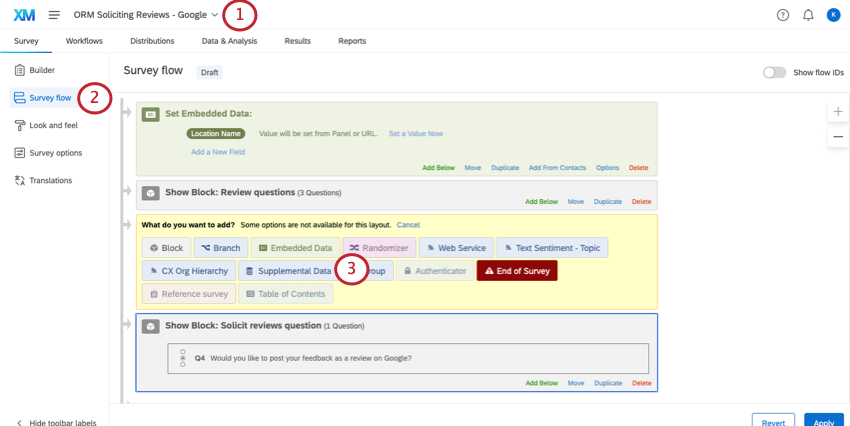Add a Text Sentiment - Topic element
The width and height of the screenshot is (850, 426).
pyautogui.click(x=552, y=248)
